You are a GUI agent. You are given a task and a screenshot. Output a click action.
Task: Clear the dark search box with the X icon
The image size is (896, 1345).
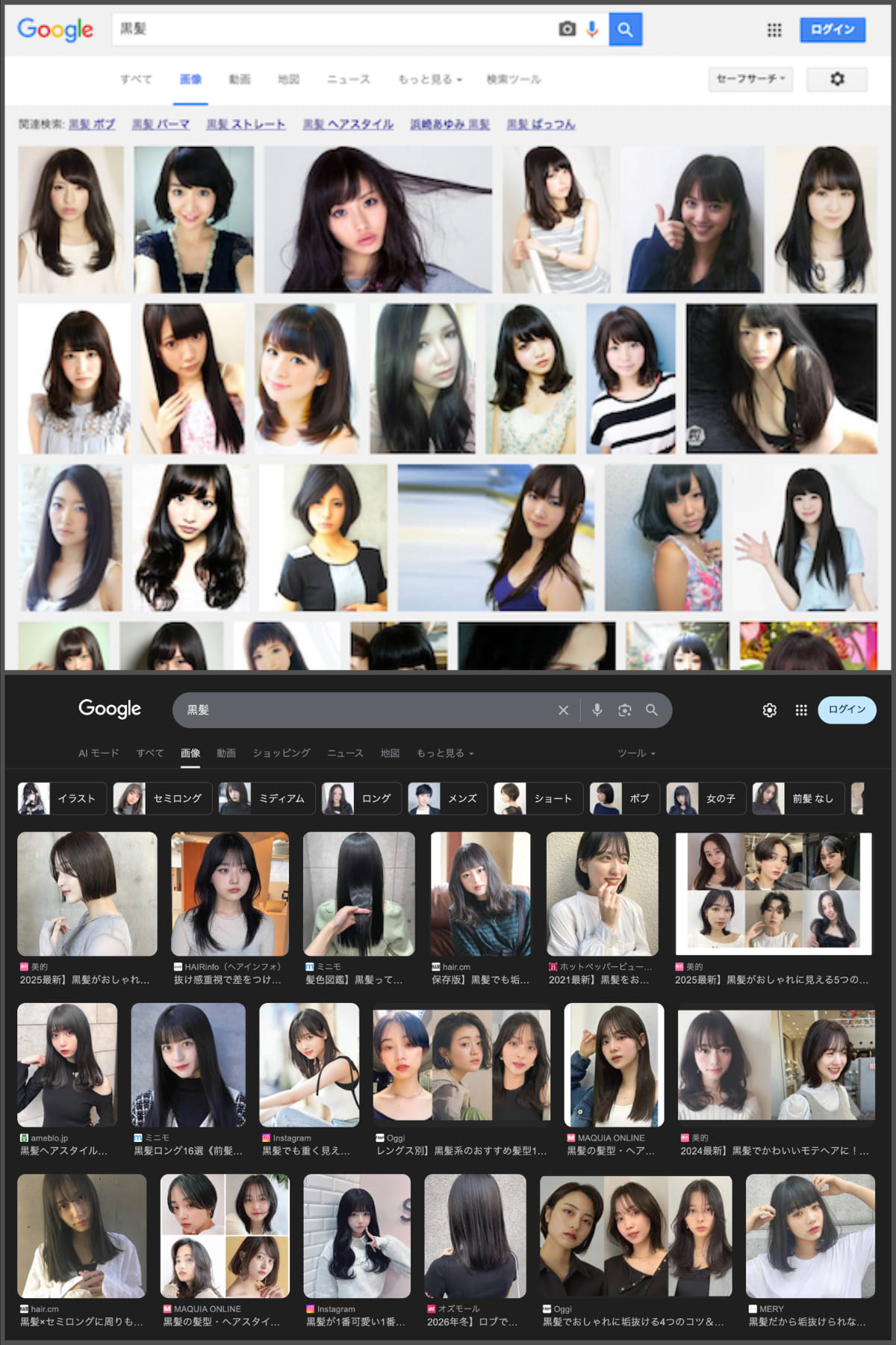click(x=564, y=710)
